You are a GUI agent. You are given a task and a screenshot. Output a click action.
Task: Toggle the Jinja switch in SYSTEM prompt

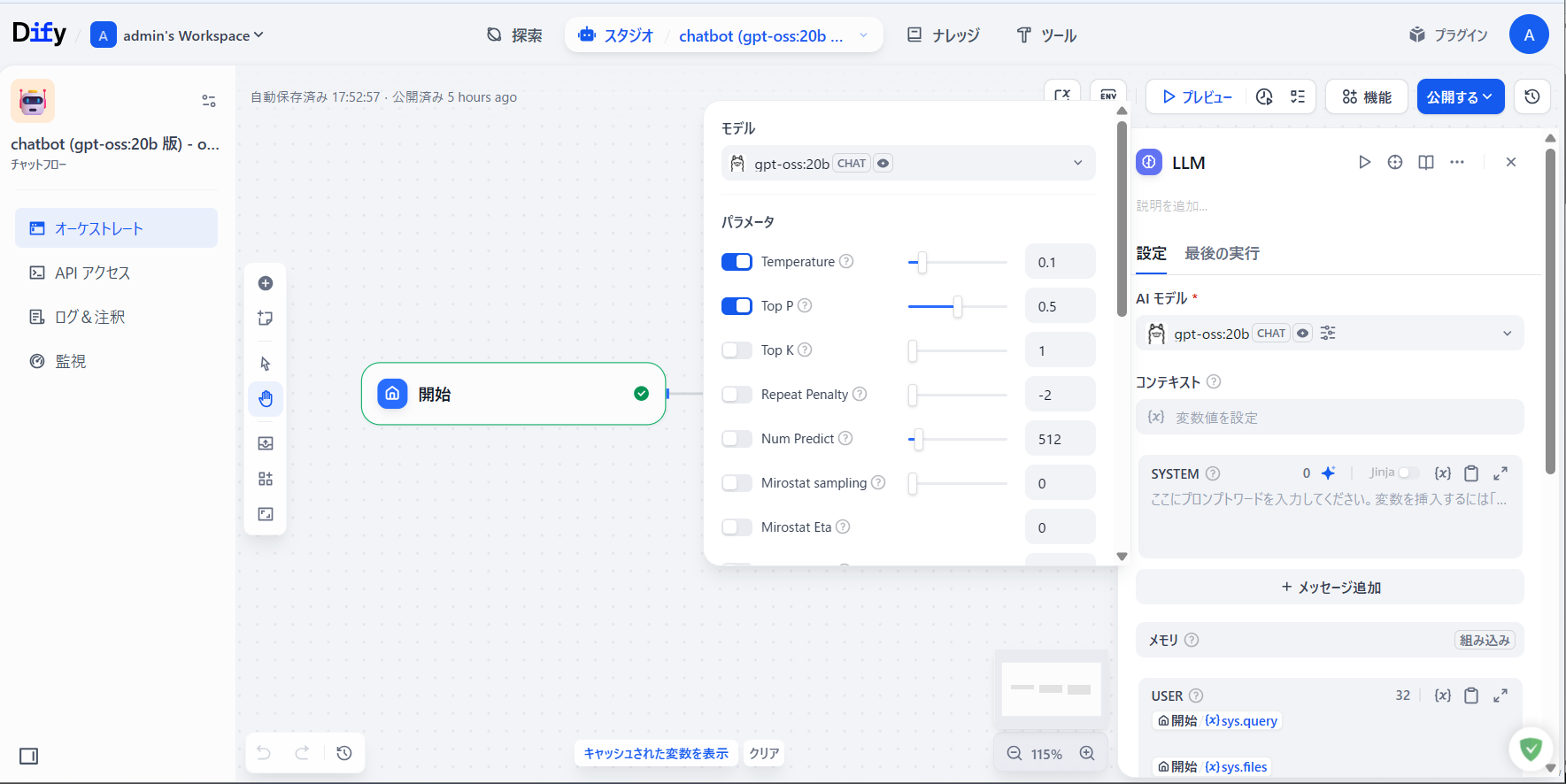(x=1408, y=473)
